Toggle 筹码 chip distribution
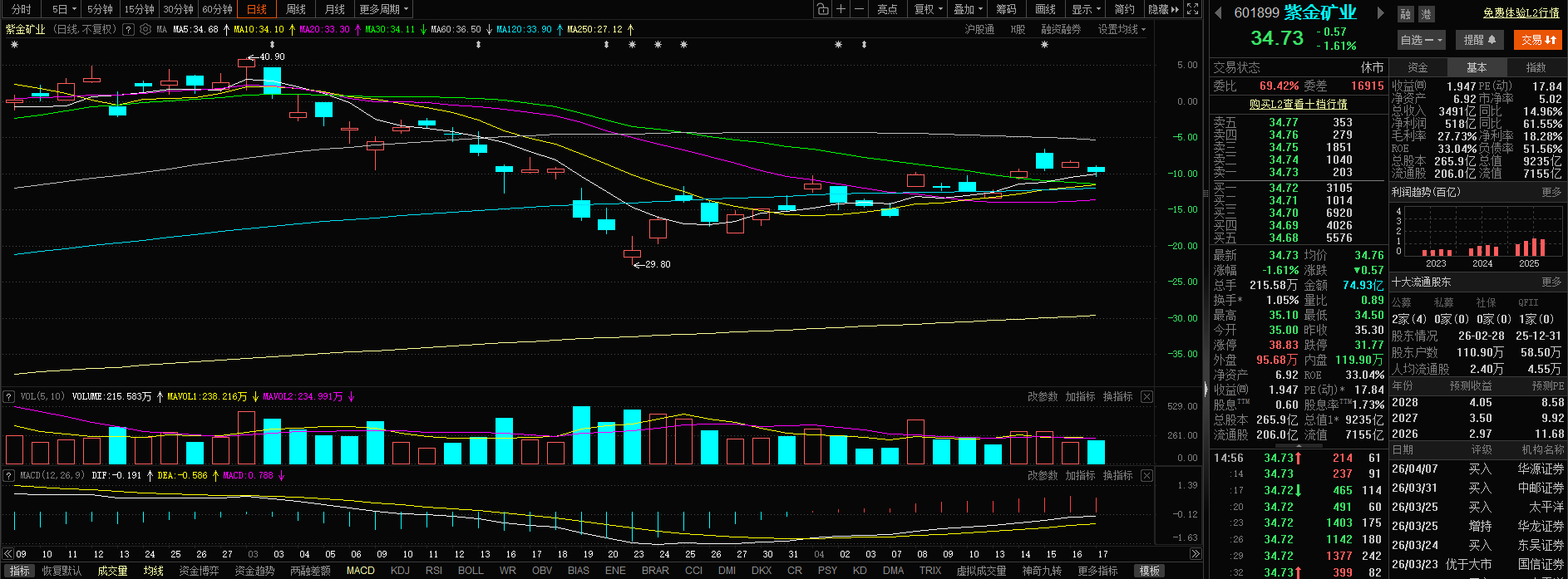Screen dimensions: 1568x579 [x=1006, y=9]
